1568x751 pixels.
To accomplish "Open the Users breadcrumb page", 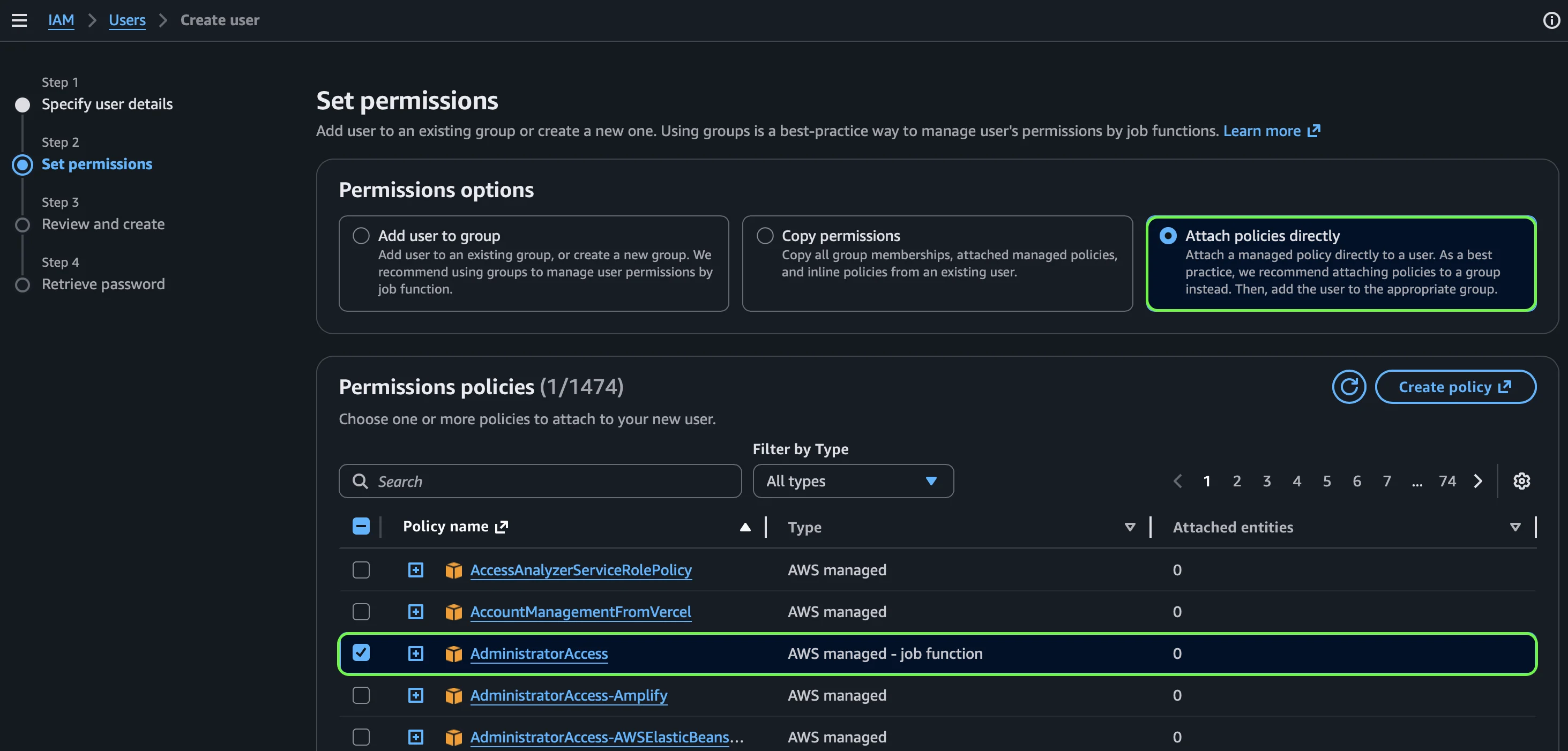I will coord(126,19).
